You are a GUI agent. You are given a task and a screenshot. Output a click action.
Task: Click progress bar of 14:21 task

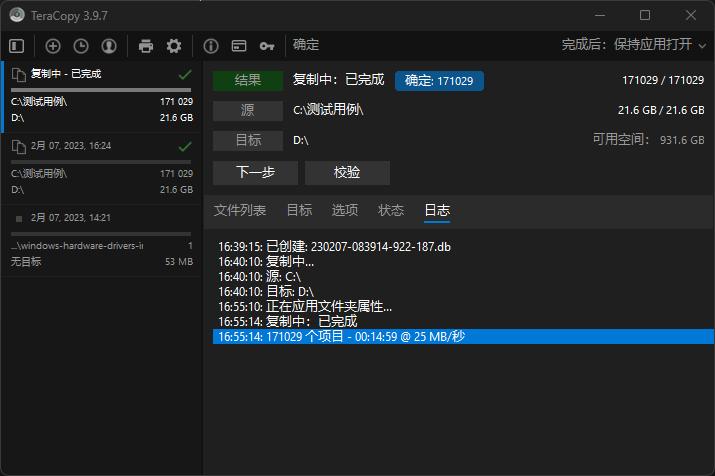click(x=101, y=234)
